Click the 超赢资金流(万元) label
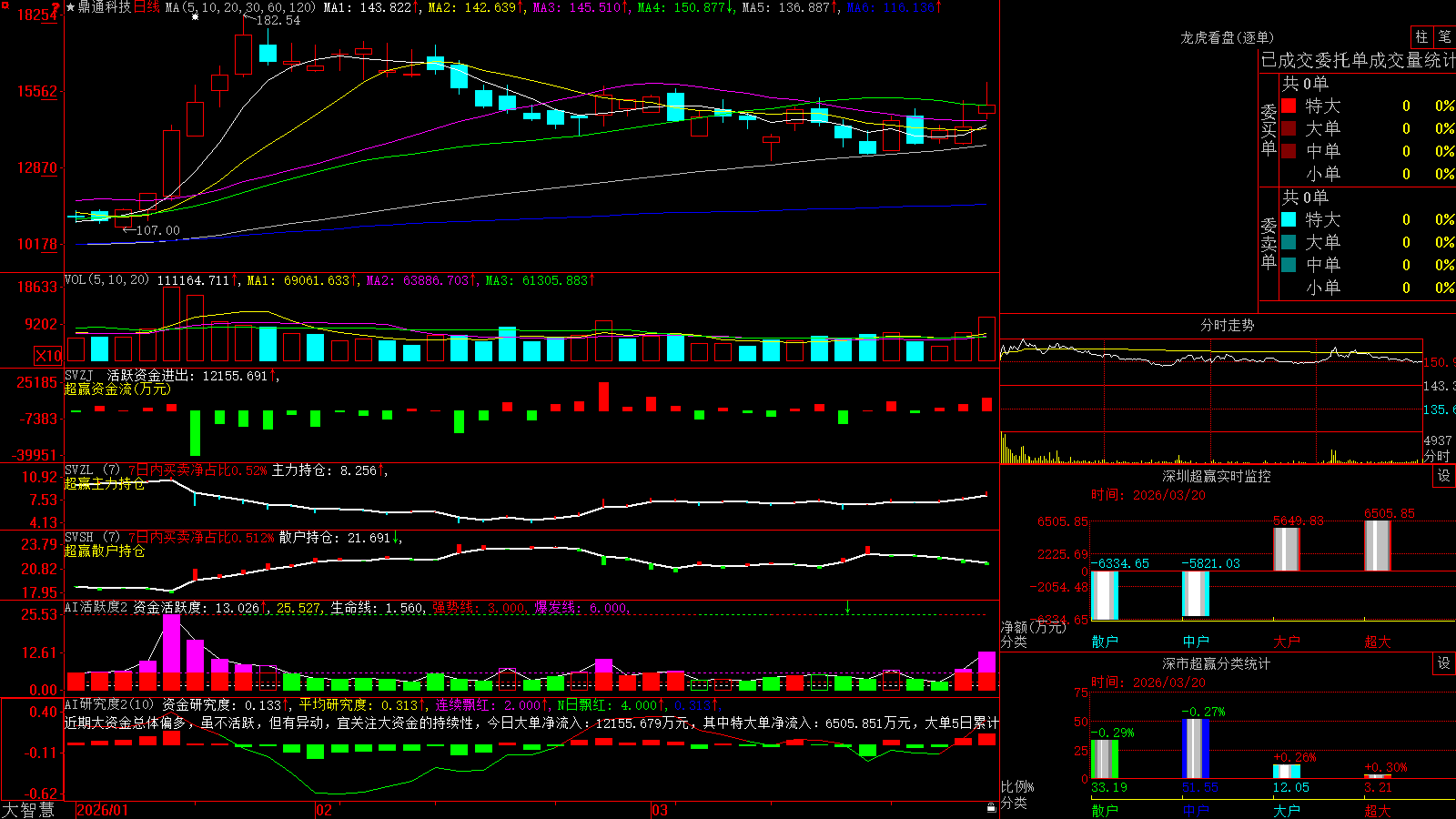The width and height of the screenshot is (1456, 819). pyautogui.click(x=117, y=389)
